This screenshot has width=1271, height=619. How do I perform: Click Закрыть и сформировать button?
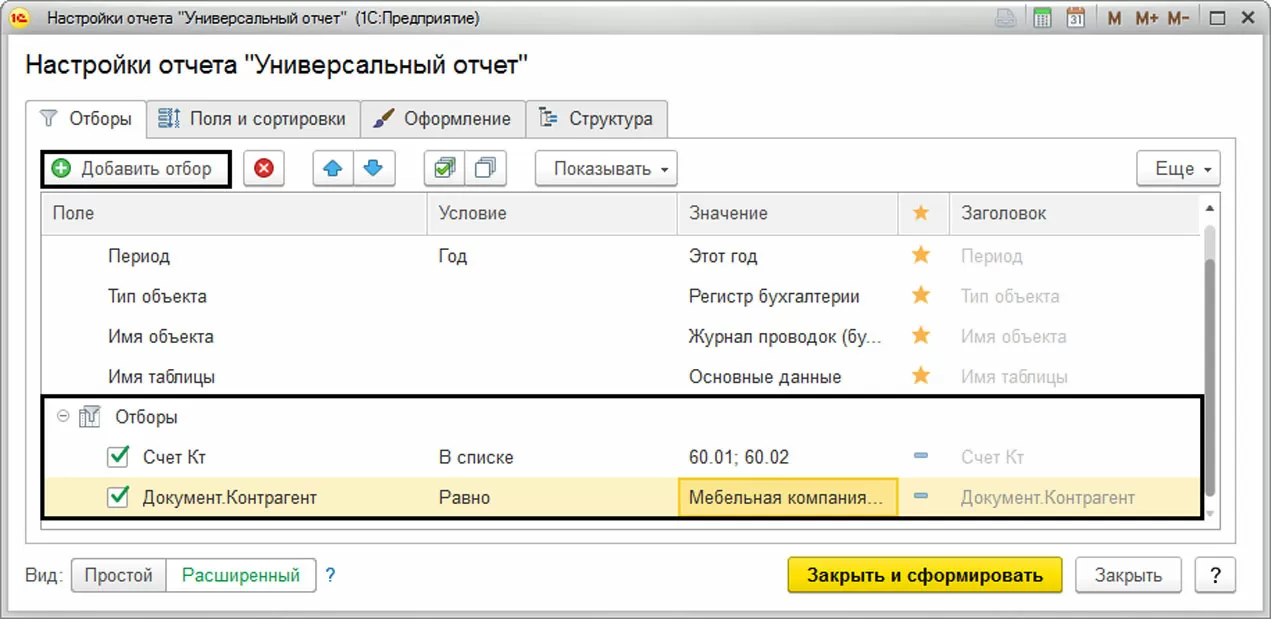pos(925,575)
